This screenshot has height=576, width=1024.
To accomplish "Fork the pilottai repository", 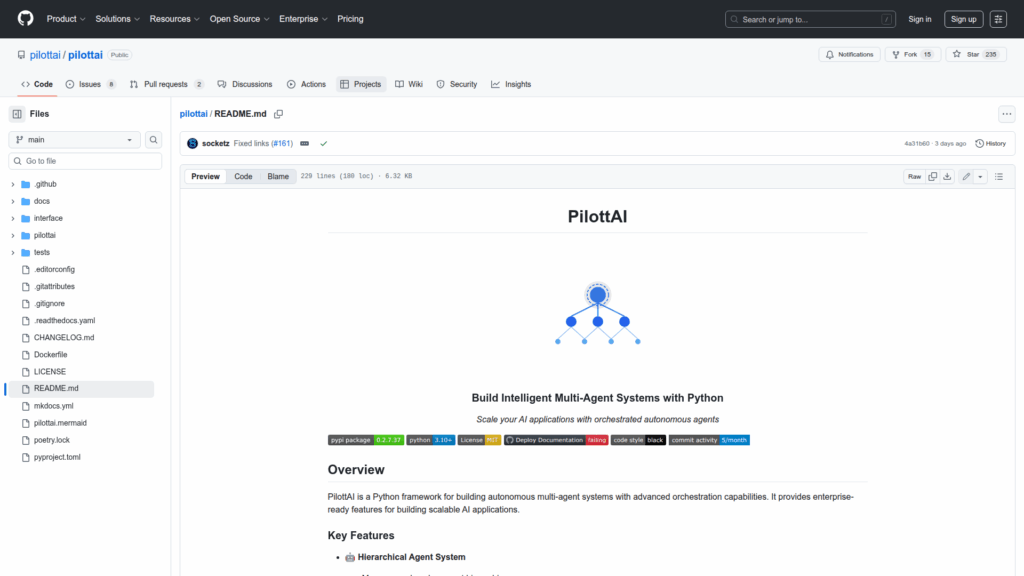I will pyautogui.click(x=912, y=55).
